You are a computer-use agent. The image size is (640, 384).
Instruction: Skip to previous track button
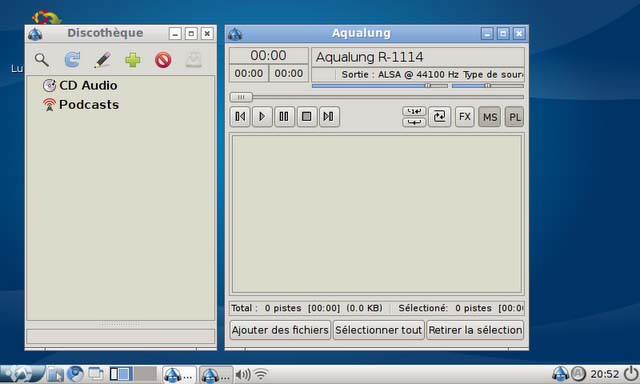click(240, 117)
